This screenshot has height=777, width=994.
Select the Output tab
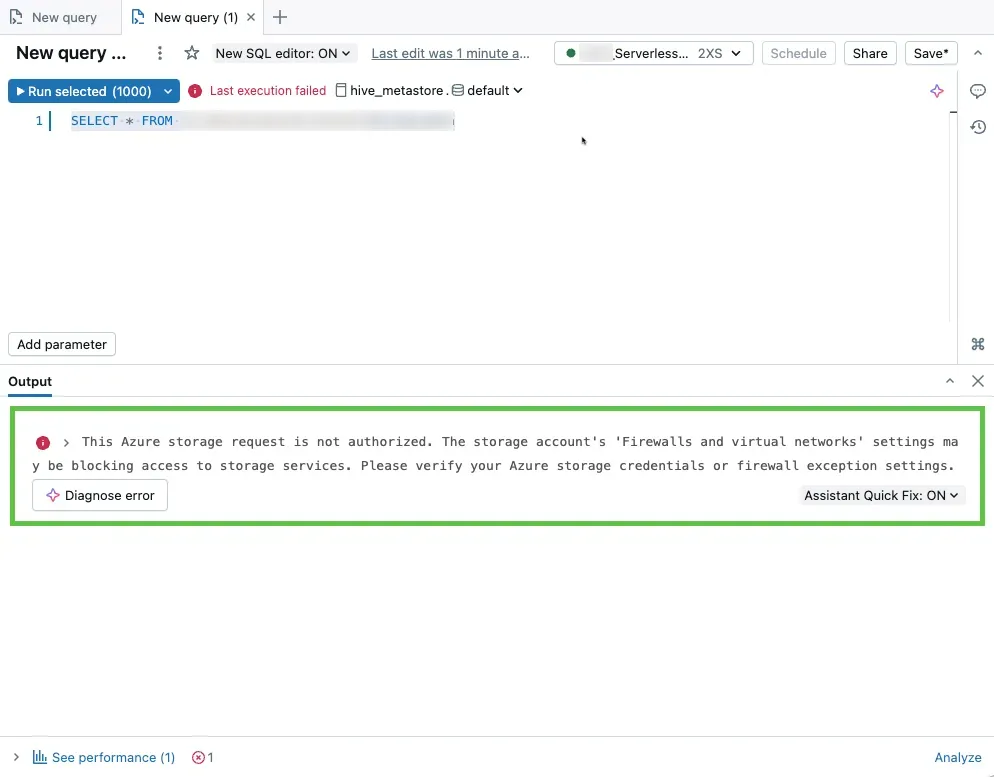point(30,382)
